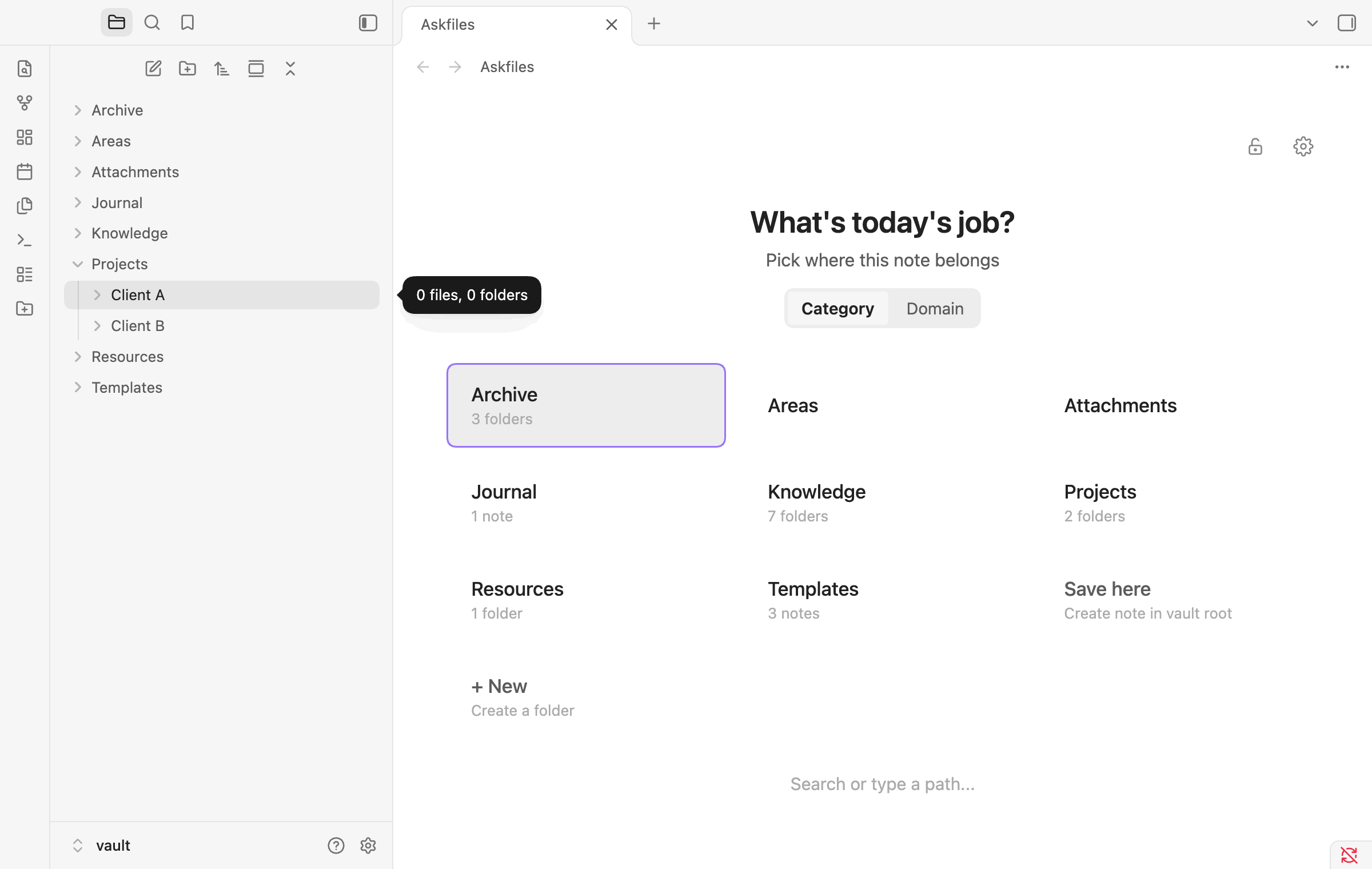Expand the Client B subfolder
Image resolution: width=1372 pixels, height=869 pixels.
tap(97, 326)
